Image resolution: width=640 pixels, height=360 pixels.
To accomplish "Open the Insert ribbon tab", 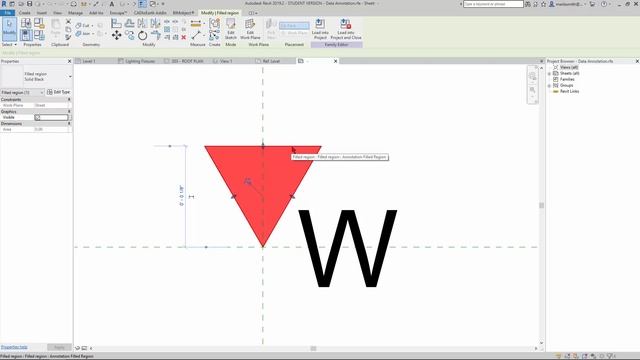I will (42, 13).
